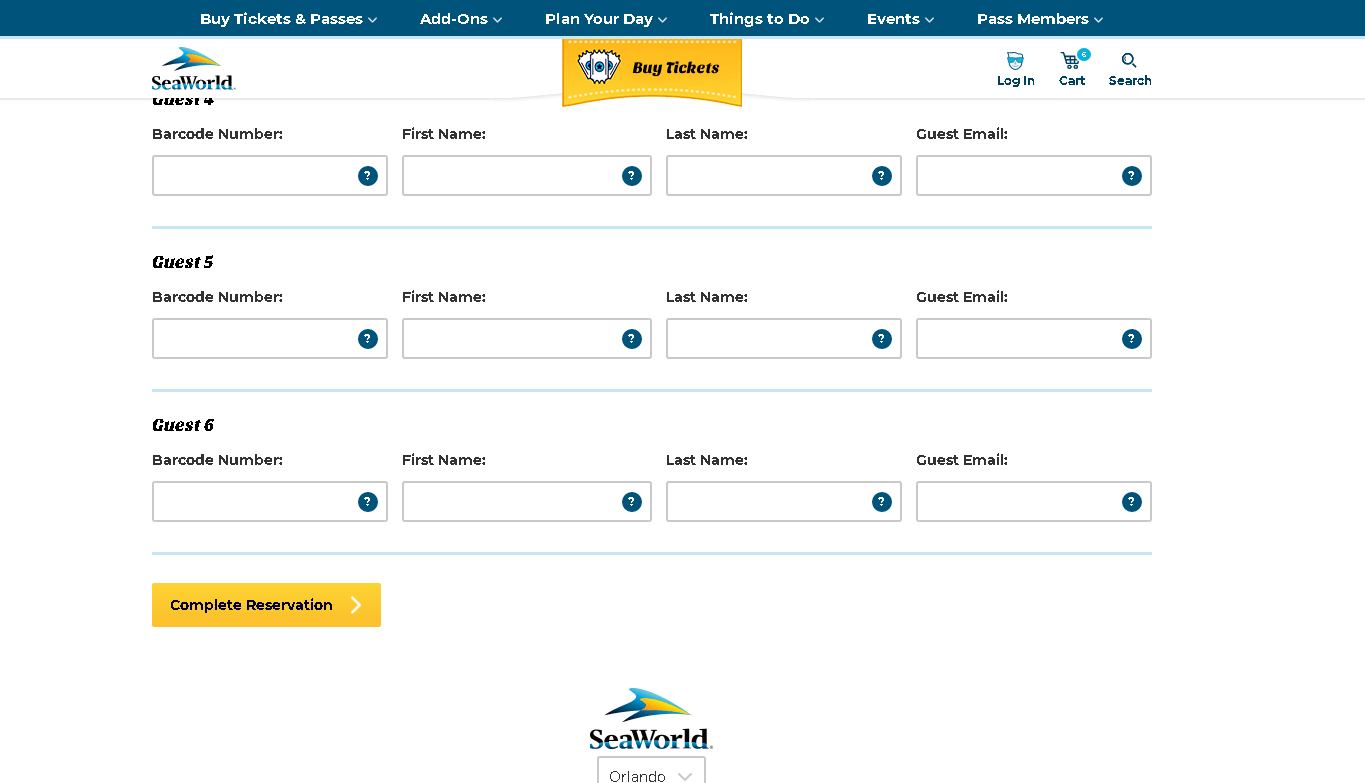Click the footer SeaWorld logo
This screenshot has height=783, width=1365.
click(x=651, y=719)
